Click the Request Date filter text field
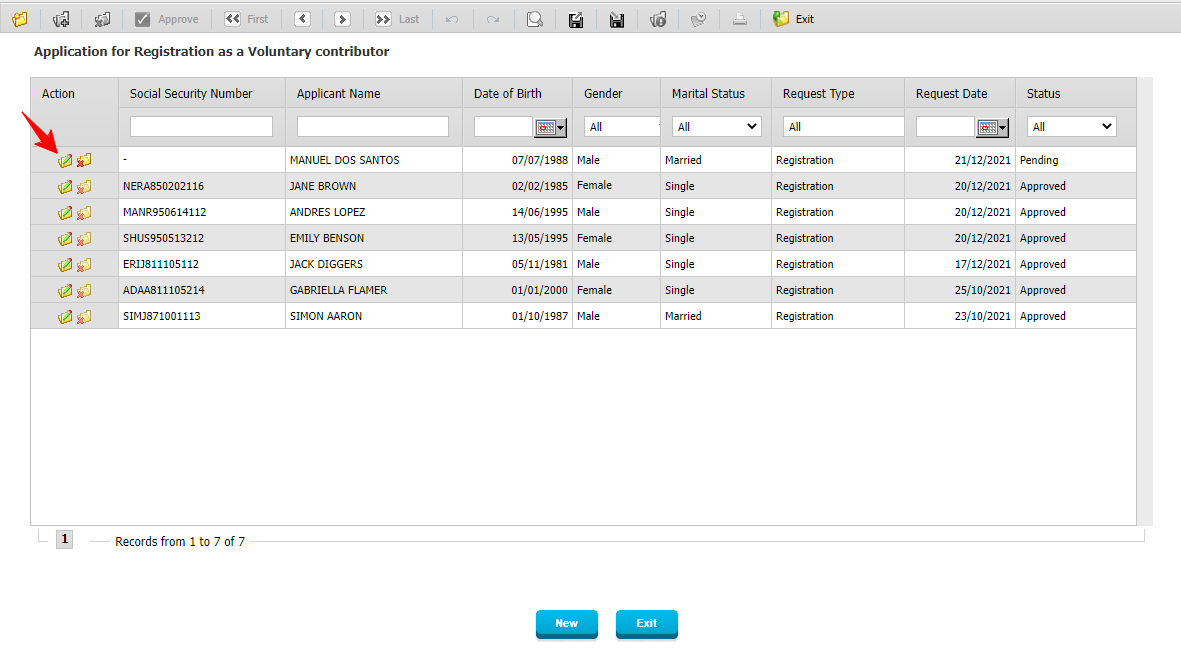This screenshot has height=655, width=1181. (x=946, y=126)
